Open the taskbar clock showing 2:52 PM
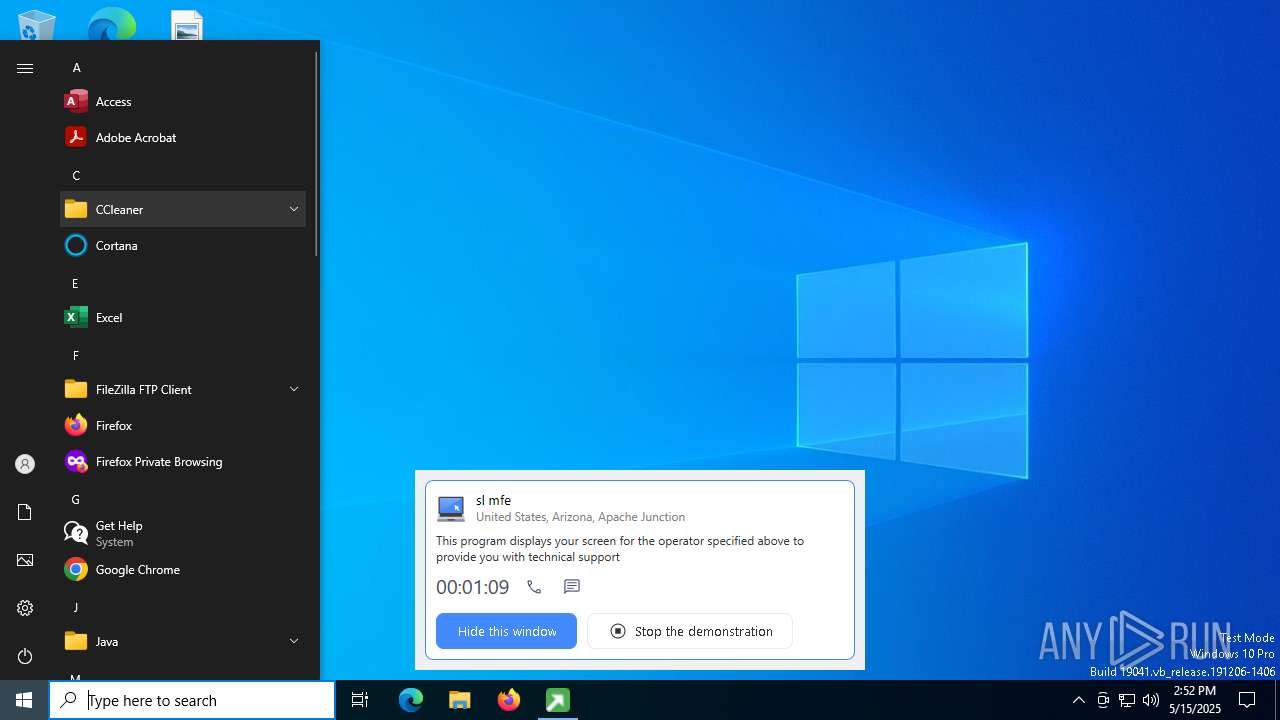Image resolution: width=1280 pixels, height=720 pixels. pos(1195,700)
